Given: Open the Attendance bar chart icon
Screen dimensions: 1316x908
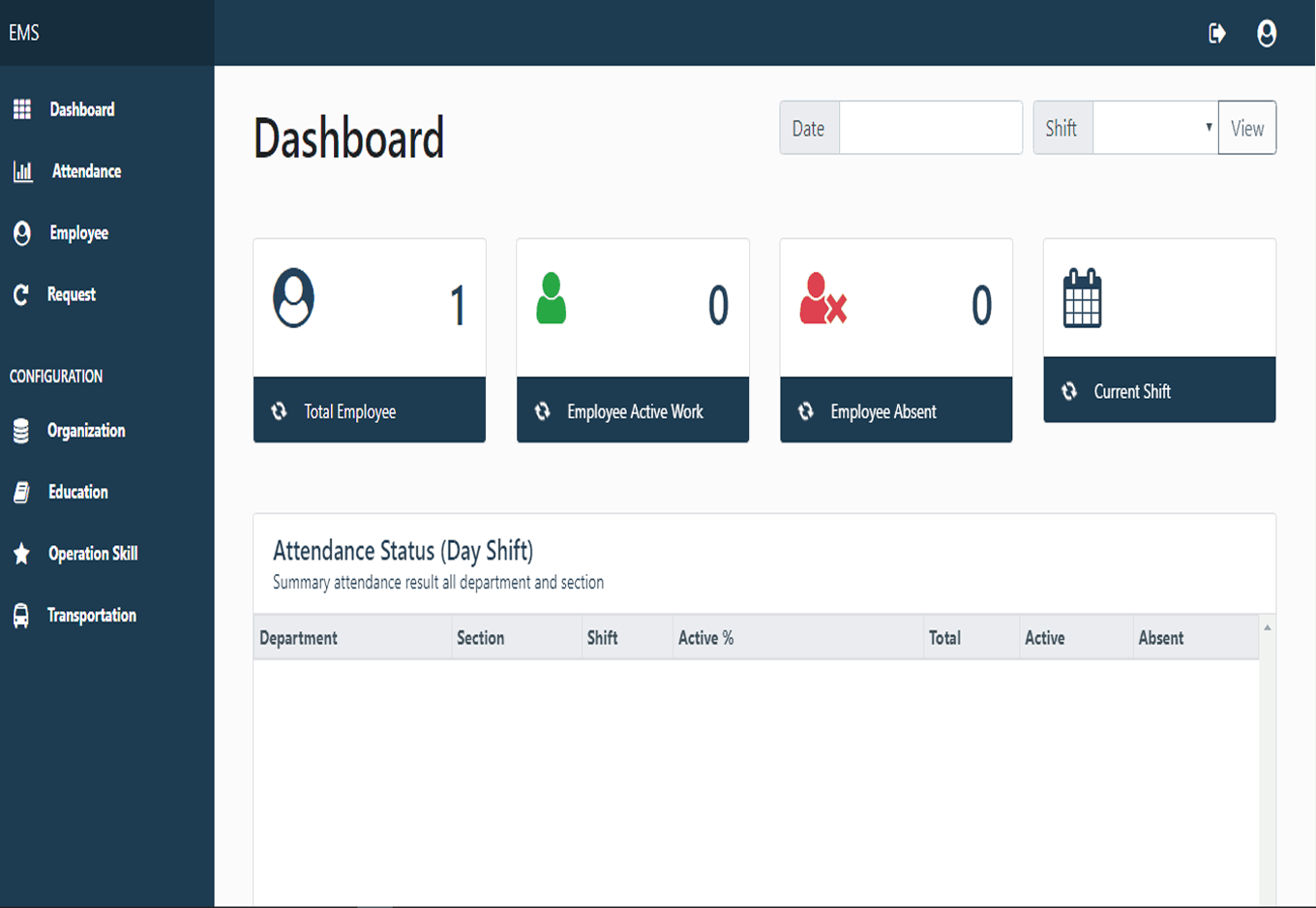Looking at the screenshot, I should [23, 171].
